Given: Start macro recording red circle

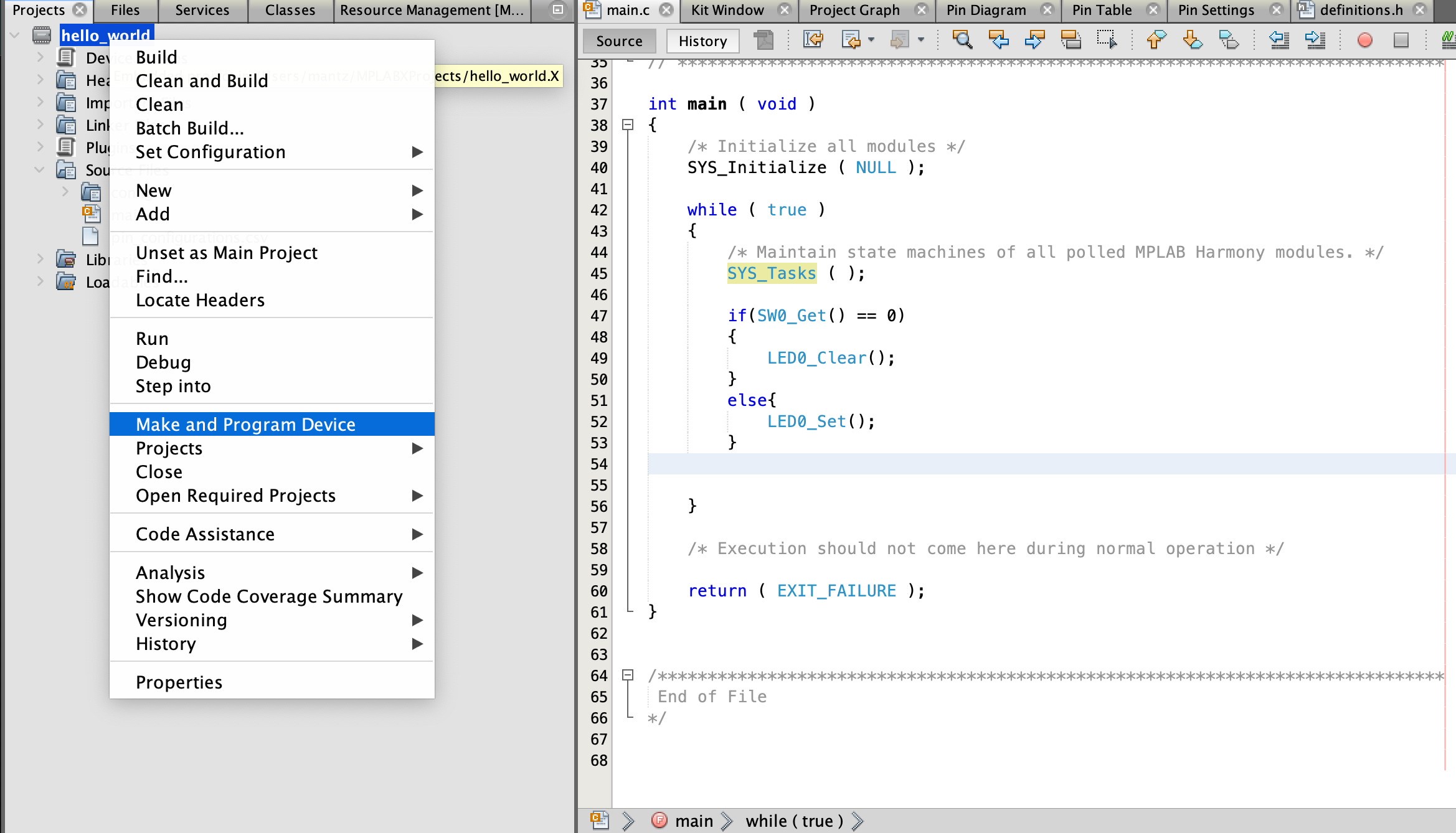Looking at the screenshot, I should point(1364,40).
